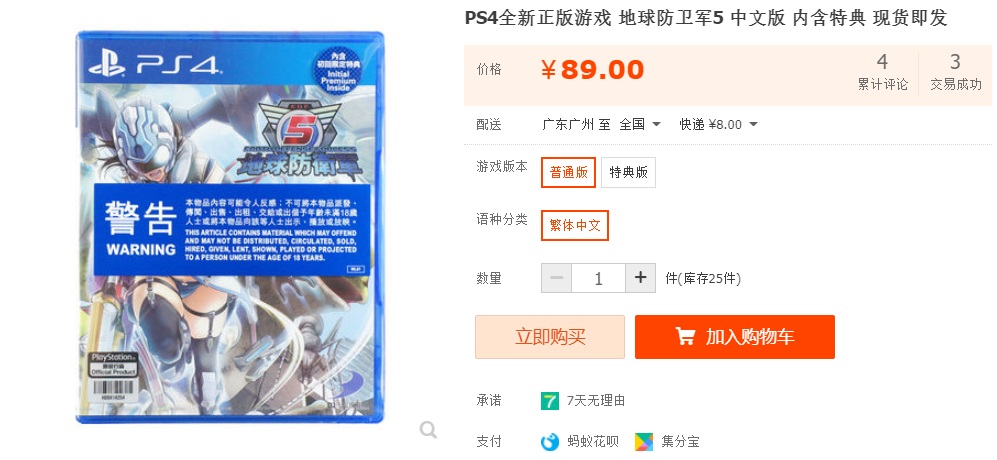Select the 特典版 game version option
This screenshot has height=460, width=997.
click(628, 172)
